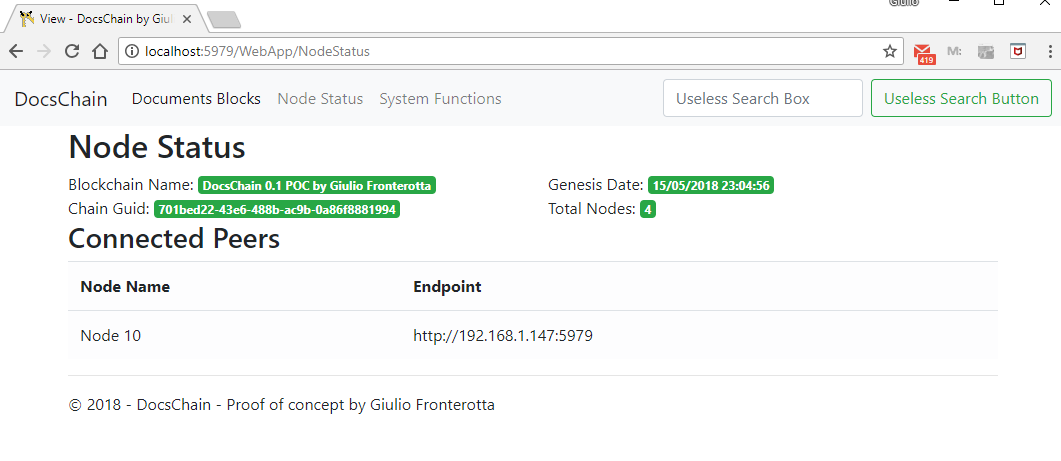Click the browser forward arrow

click(44, 51)
